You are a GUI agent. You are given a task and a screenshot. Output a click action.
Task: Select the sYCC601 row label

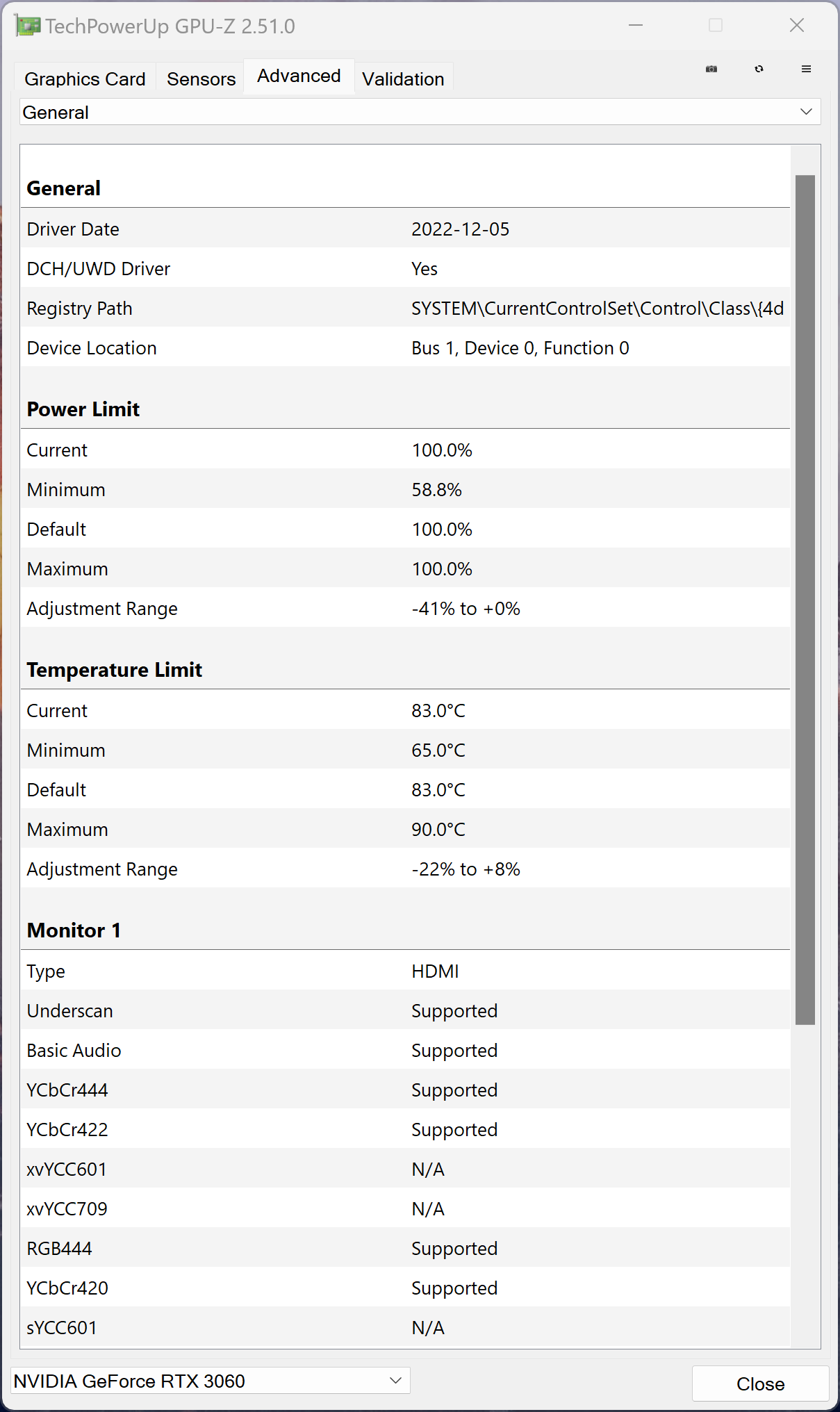62,1328
